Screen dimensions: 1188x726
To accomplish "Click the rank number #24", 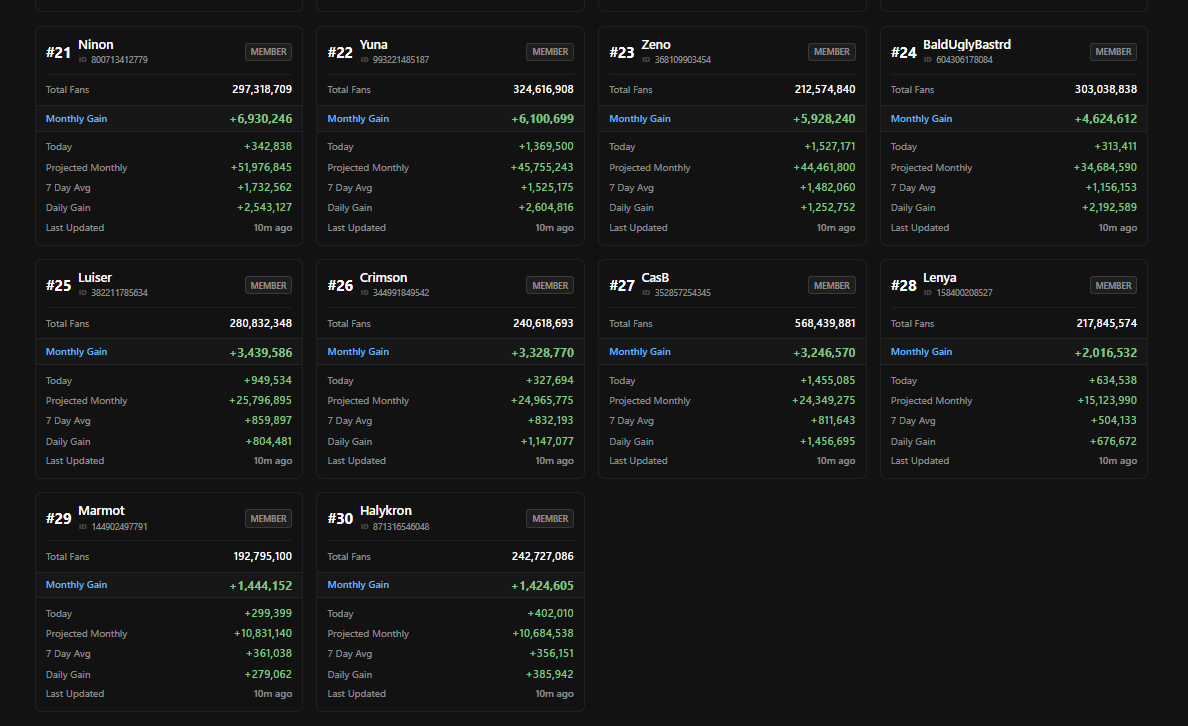I will click(904, 52).
